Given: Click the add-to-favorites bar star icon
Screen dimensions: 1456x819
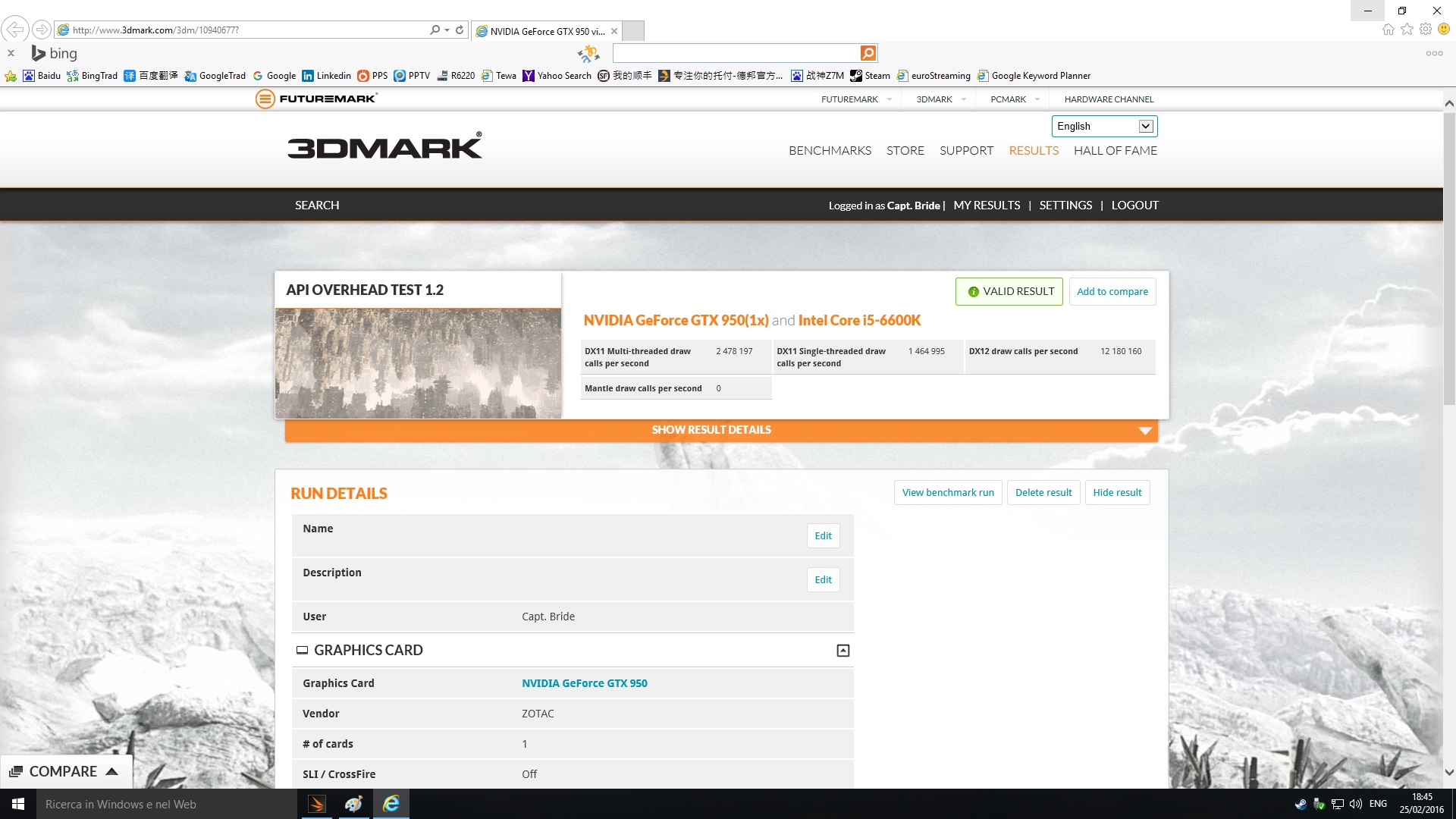Looking at the screenshot, I should (x=11, y=76).
